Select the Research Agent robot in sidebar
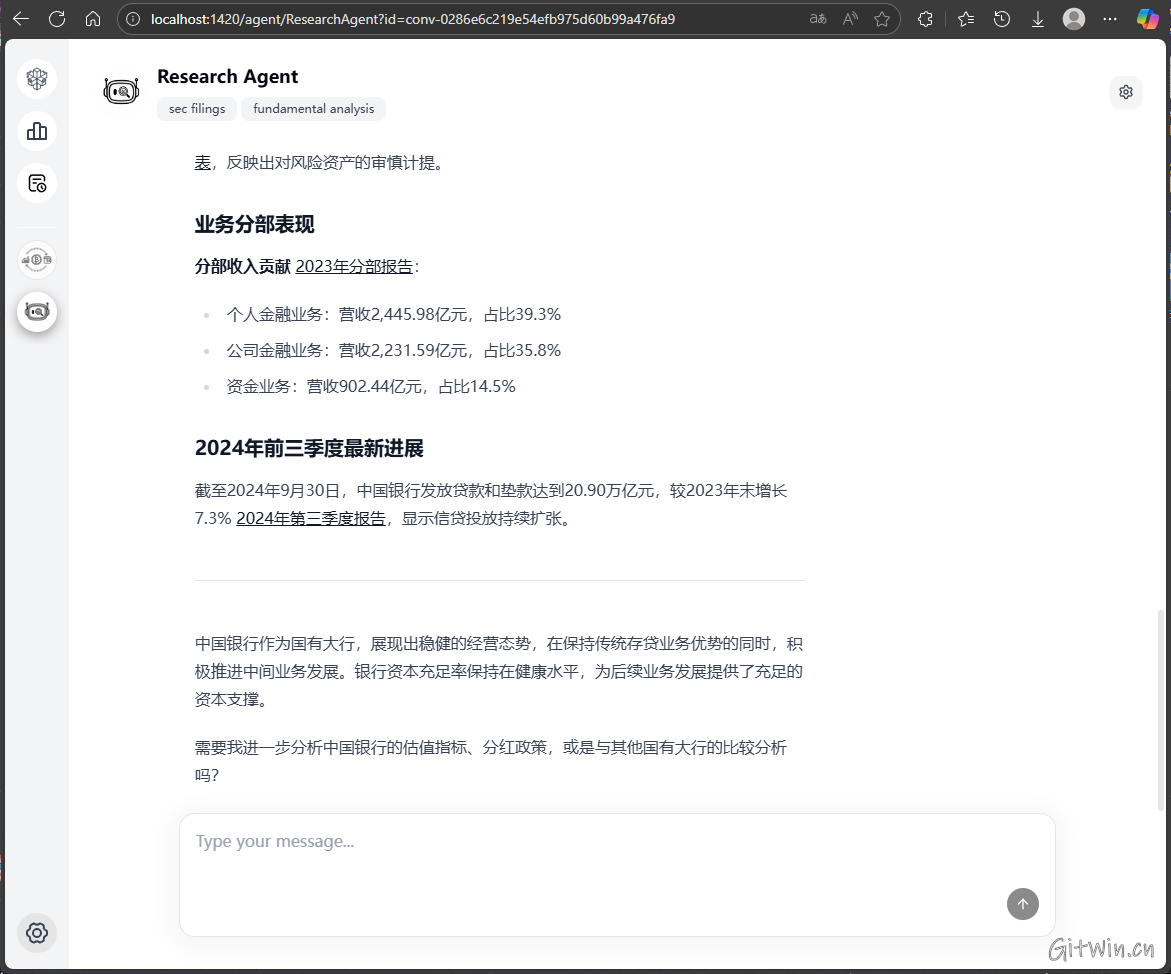Screen dimensions: 1171x974 37,312
